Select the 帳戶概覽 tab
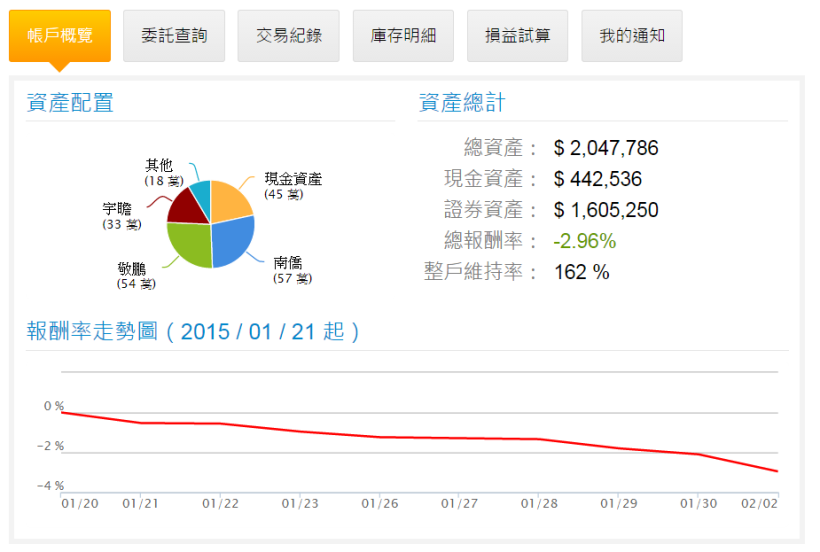Screen dimensions: 820x552 click(60, 36)
